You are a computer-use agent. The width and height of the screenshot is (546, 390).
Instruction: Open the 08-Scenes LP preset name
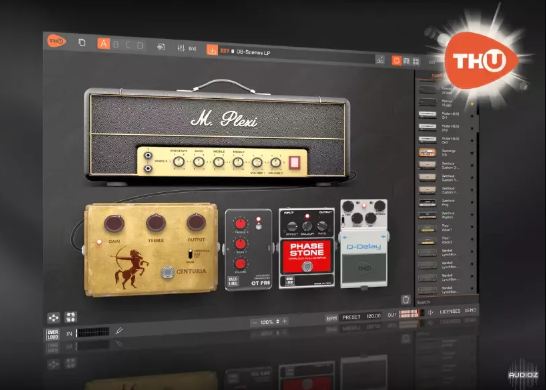click(253, 52)
